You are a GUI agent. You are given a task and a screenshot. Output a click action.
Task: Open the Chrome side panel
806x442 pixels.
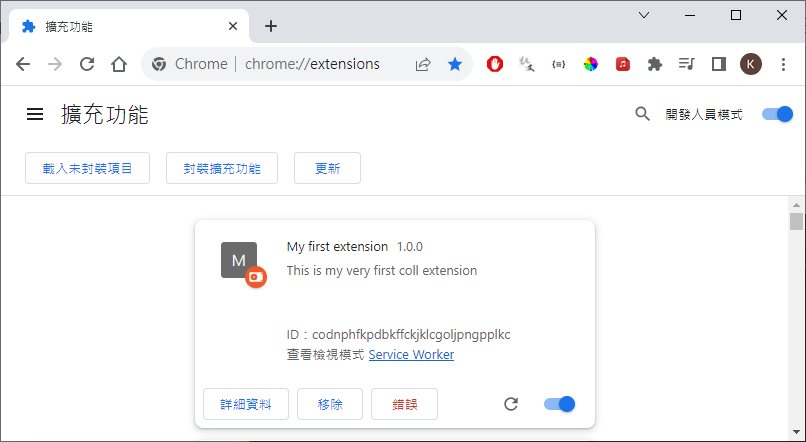[718, 64]
